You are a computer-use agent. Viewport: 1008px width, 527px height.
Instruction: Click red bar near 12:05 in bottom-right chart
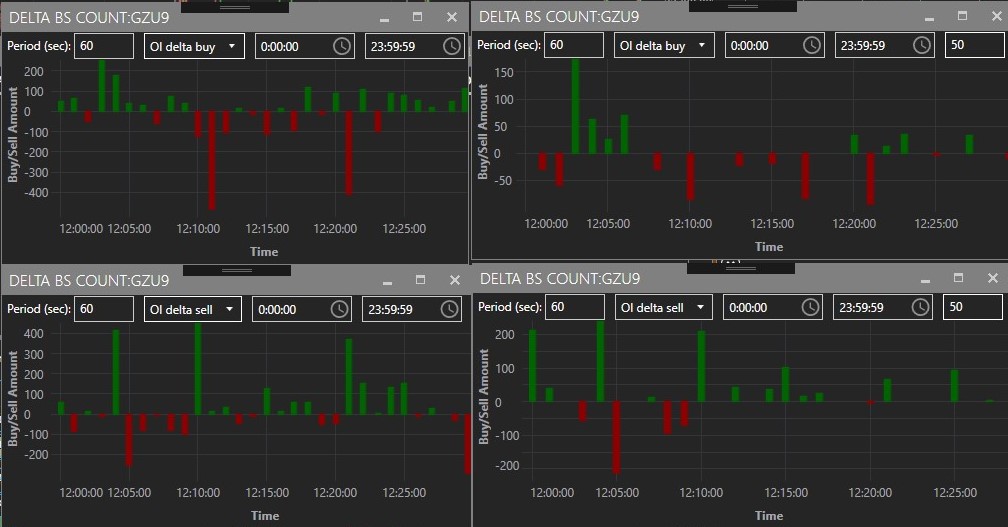[616, 438]
